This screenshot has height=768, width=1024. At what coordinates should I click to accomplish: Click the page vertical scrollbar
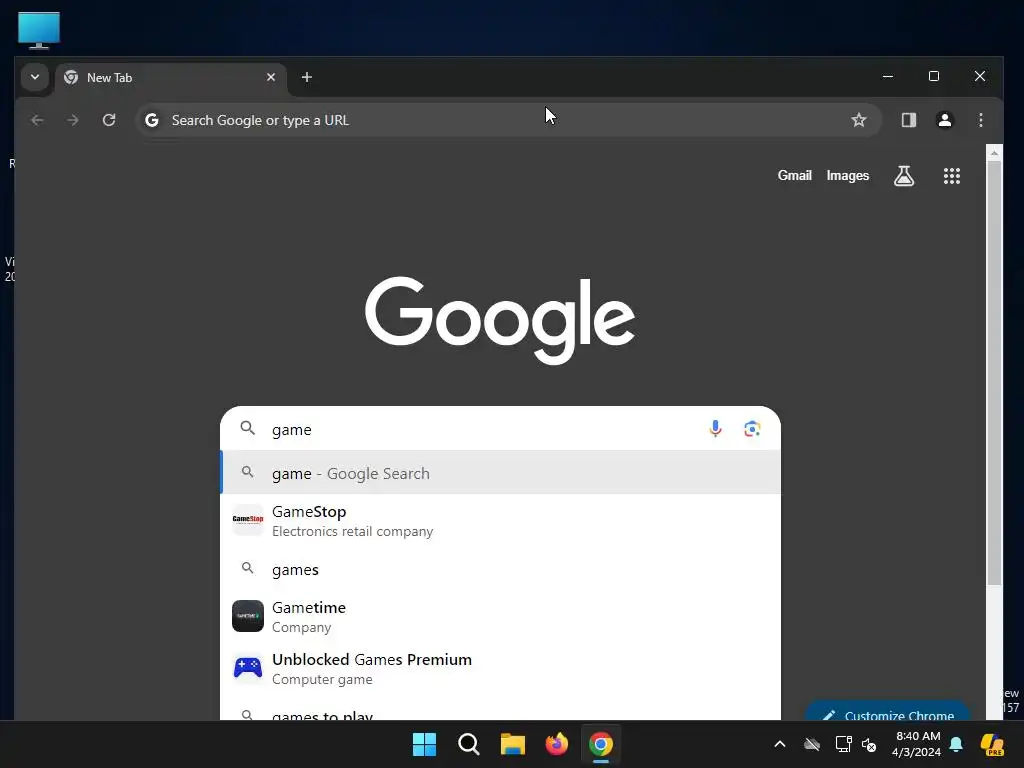coord(994,372)
